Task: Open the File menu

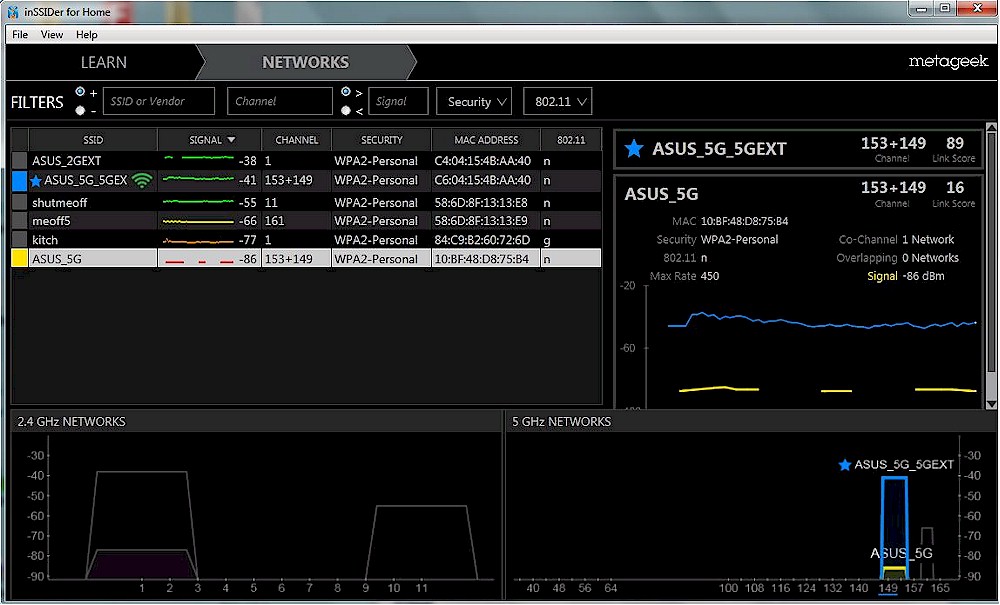Action: tap(20, 34)
